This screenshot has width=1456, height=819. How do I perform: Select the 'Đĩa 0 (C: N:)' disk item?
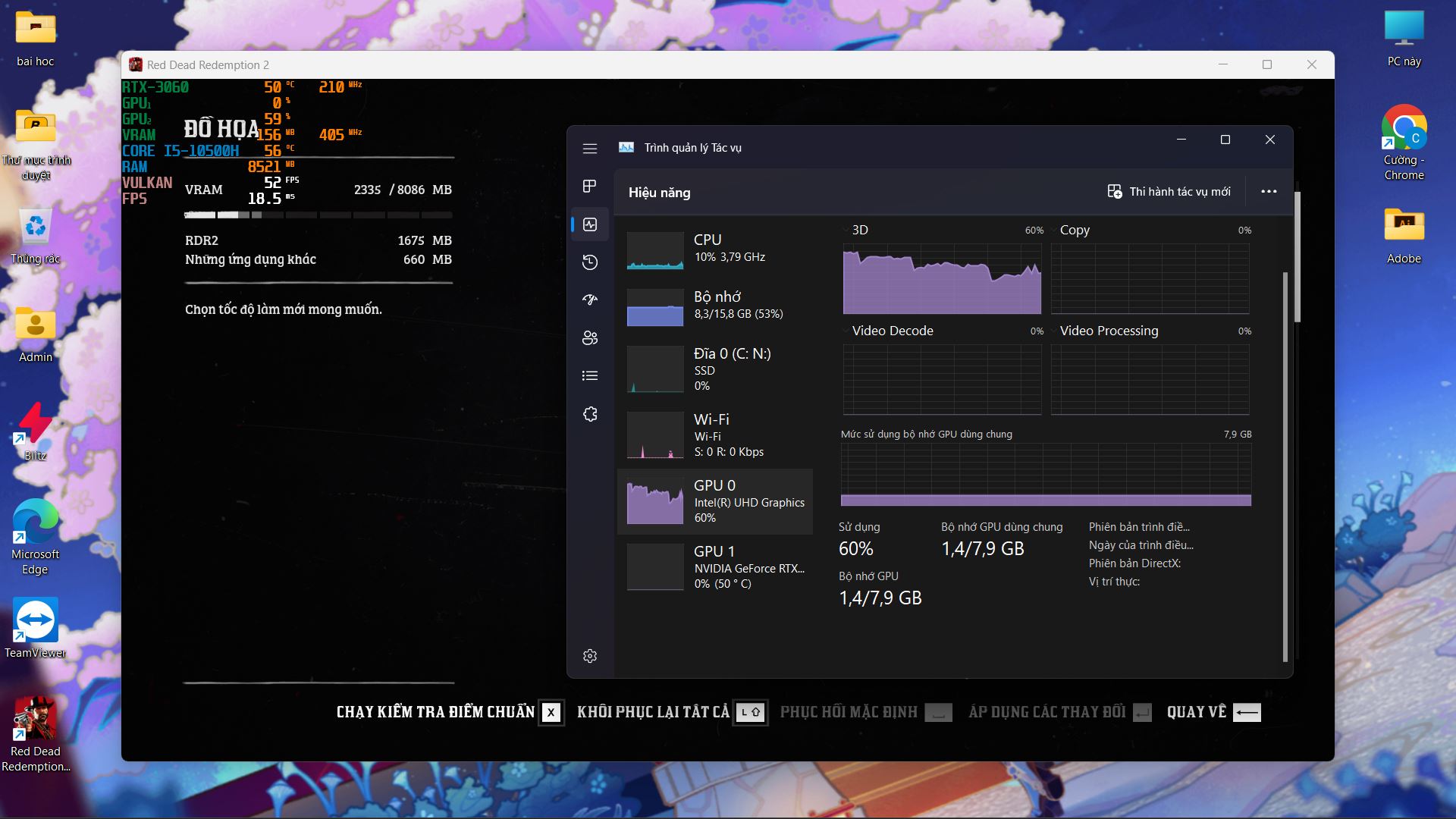tap(715, 369)
